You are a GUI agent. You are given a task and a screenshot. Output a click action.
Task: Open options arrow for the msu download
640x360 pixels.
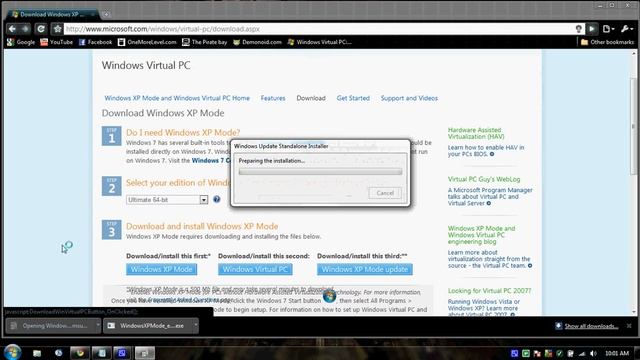pos(98,325)
